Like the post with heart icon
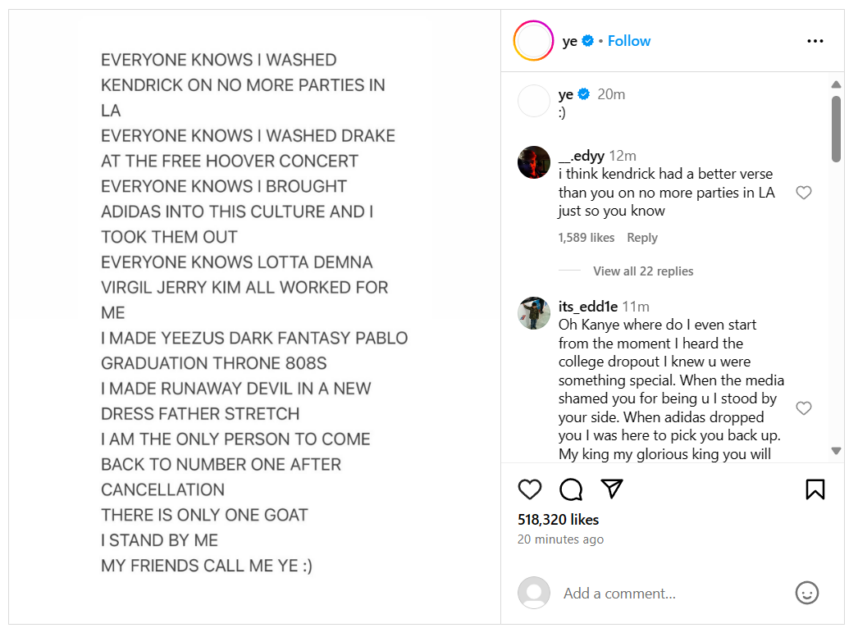 [529, 489]
